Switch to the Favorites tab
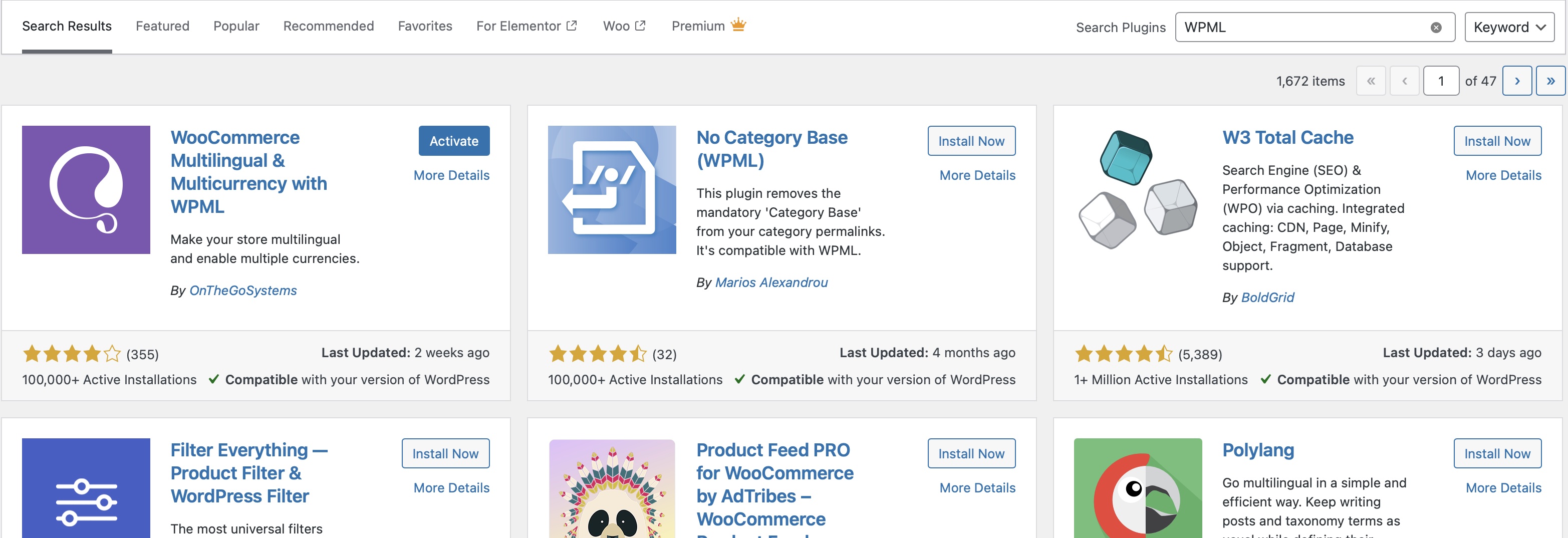1568x538 pixels. tap(425, 26)
